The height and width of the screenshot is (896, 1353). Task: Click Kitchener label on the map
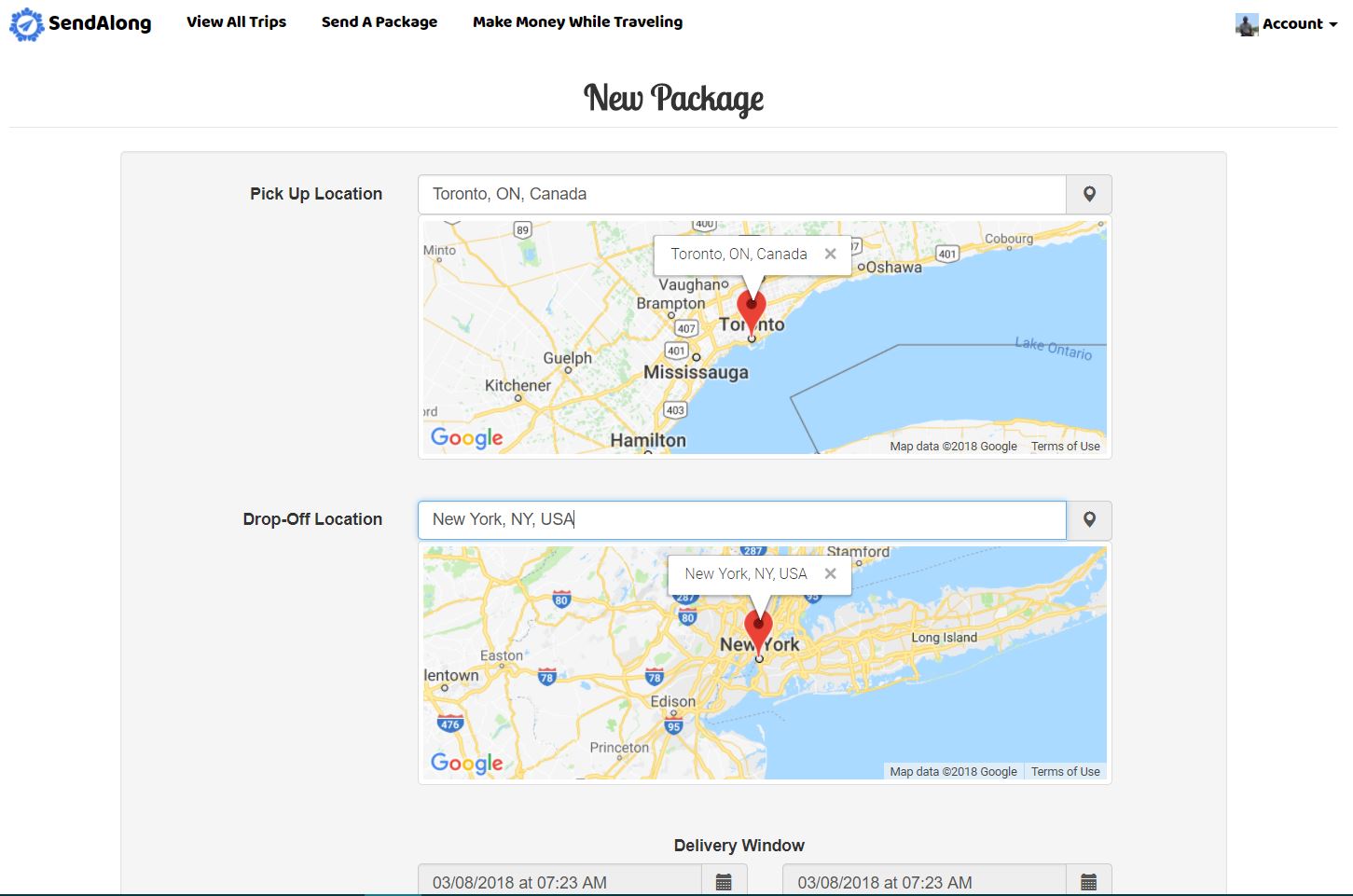(518, 385)
